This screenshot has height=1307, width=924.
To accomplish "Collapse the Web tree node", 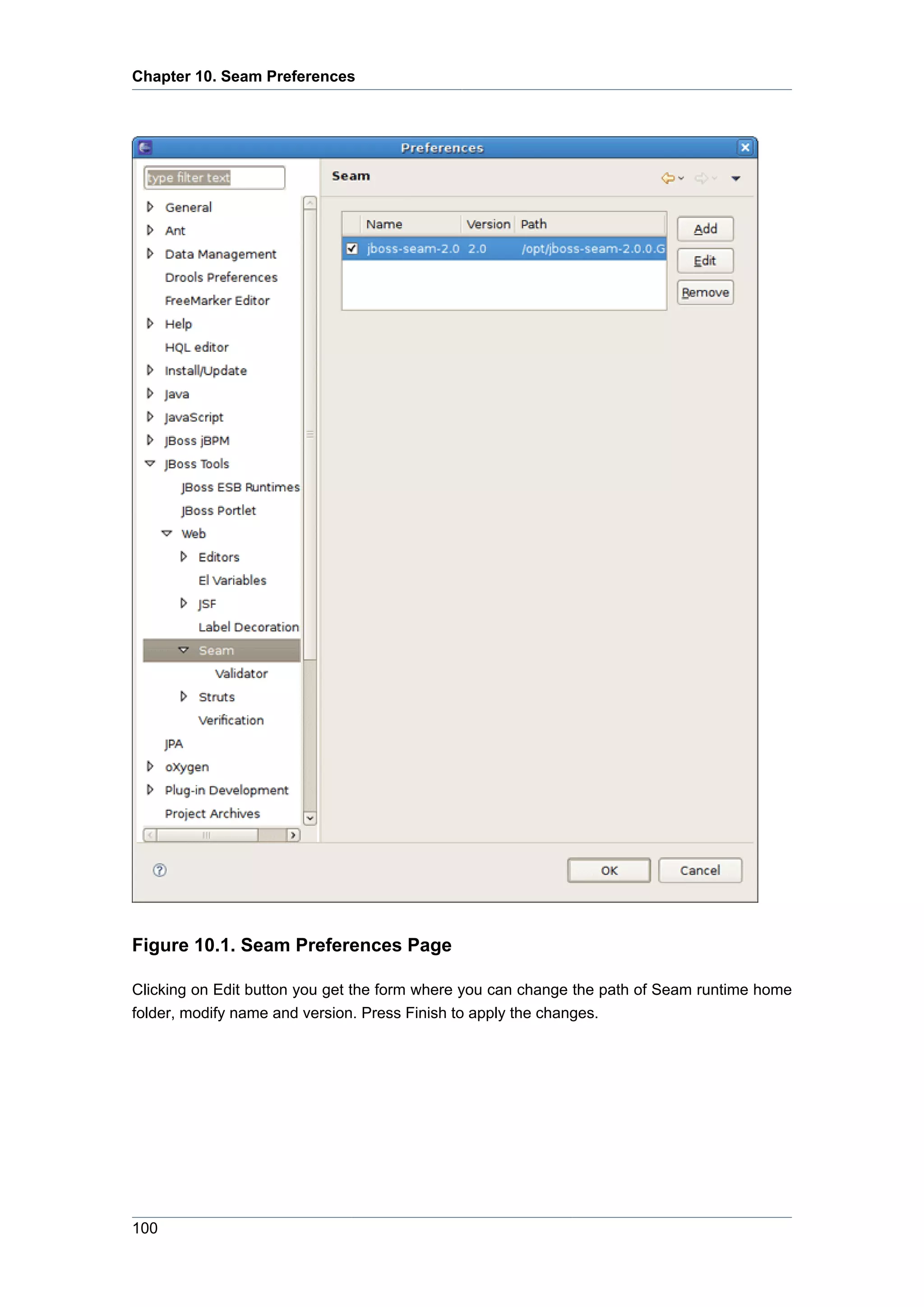I will tap(166, 533).
